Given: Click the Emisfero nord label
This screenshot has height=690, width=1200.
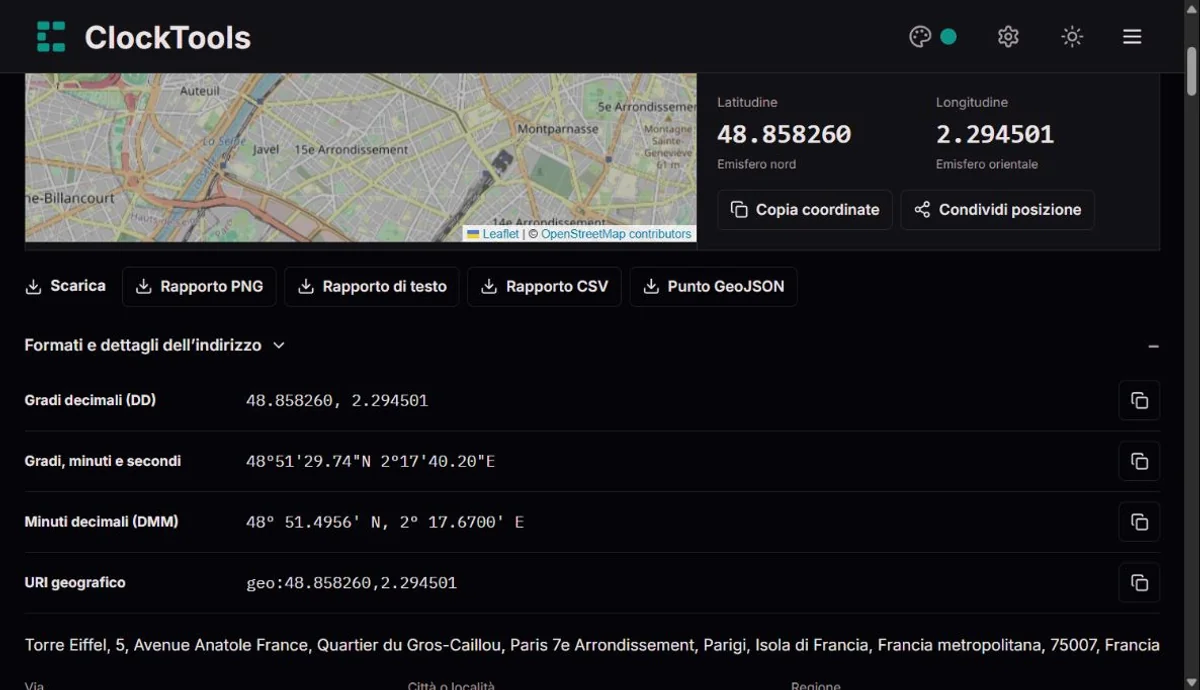Looking at the screenshot, I should click(756, 164).
